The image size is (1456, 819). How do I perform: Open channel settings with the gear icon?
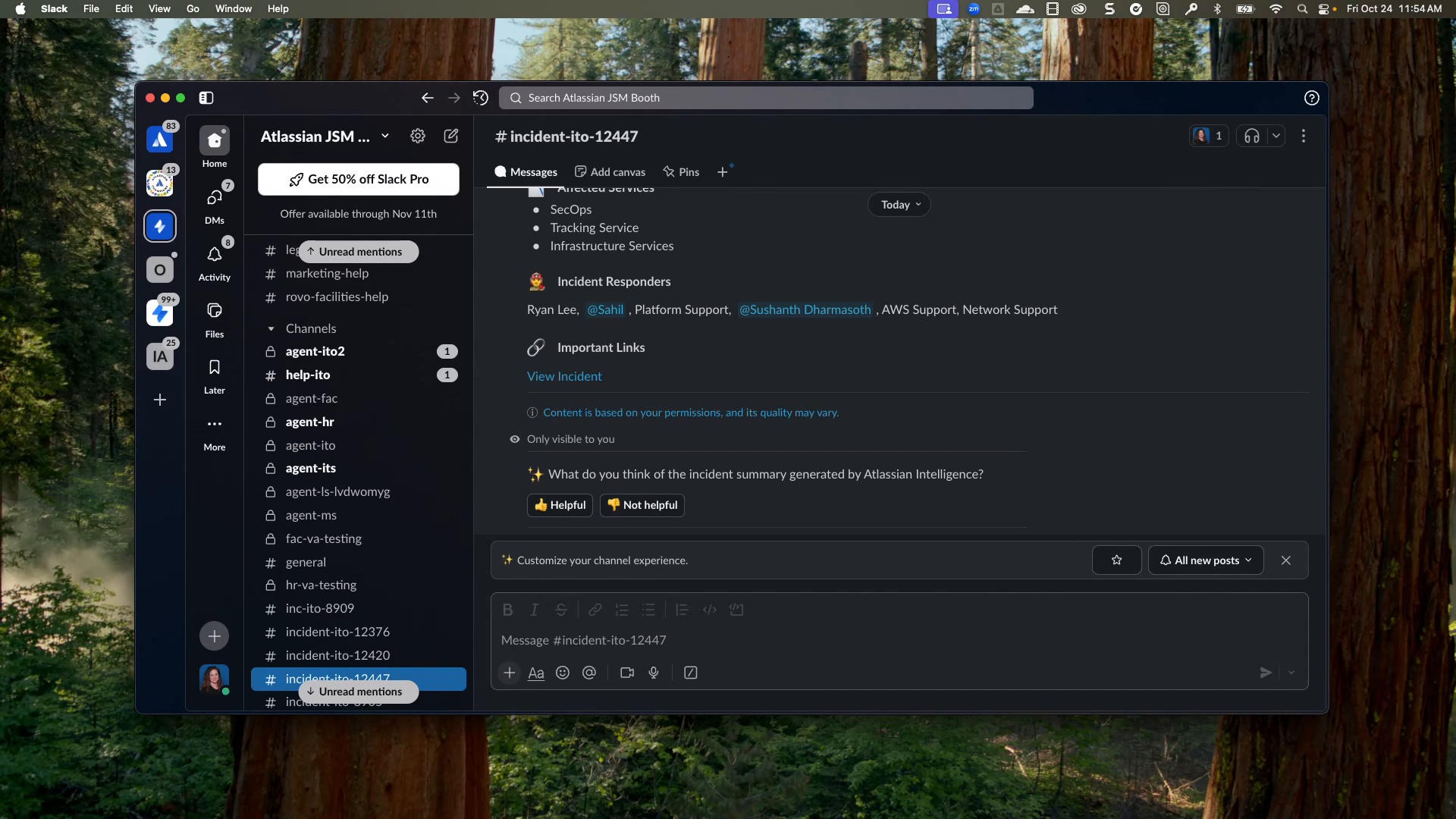pyautogui.click(x=417, y=136)
